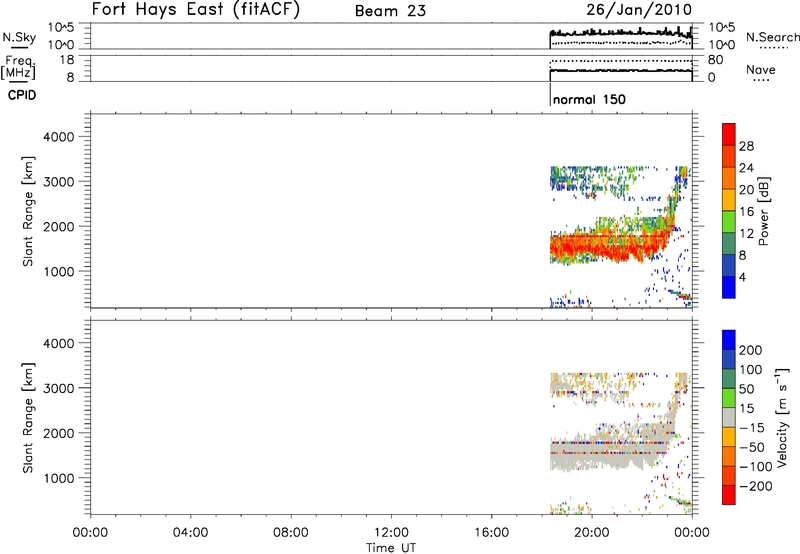Click the 'Power [dB]' color bar label
The width and height of the screenshot is (800, 554).
tap(763, 212)
